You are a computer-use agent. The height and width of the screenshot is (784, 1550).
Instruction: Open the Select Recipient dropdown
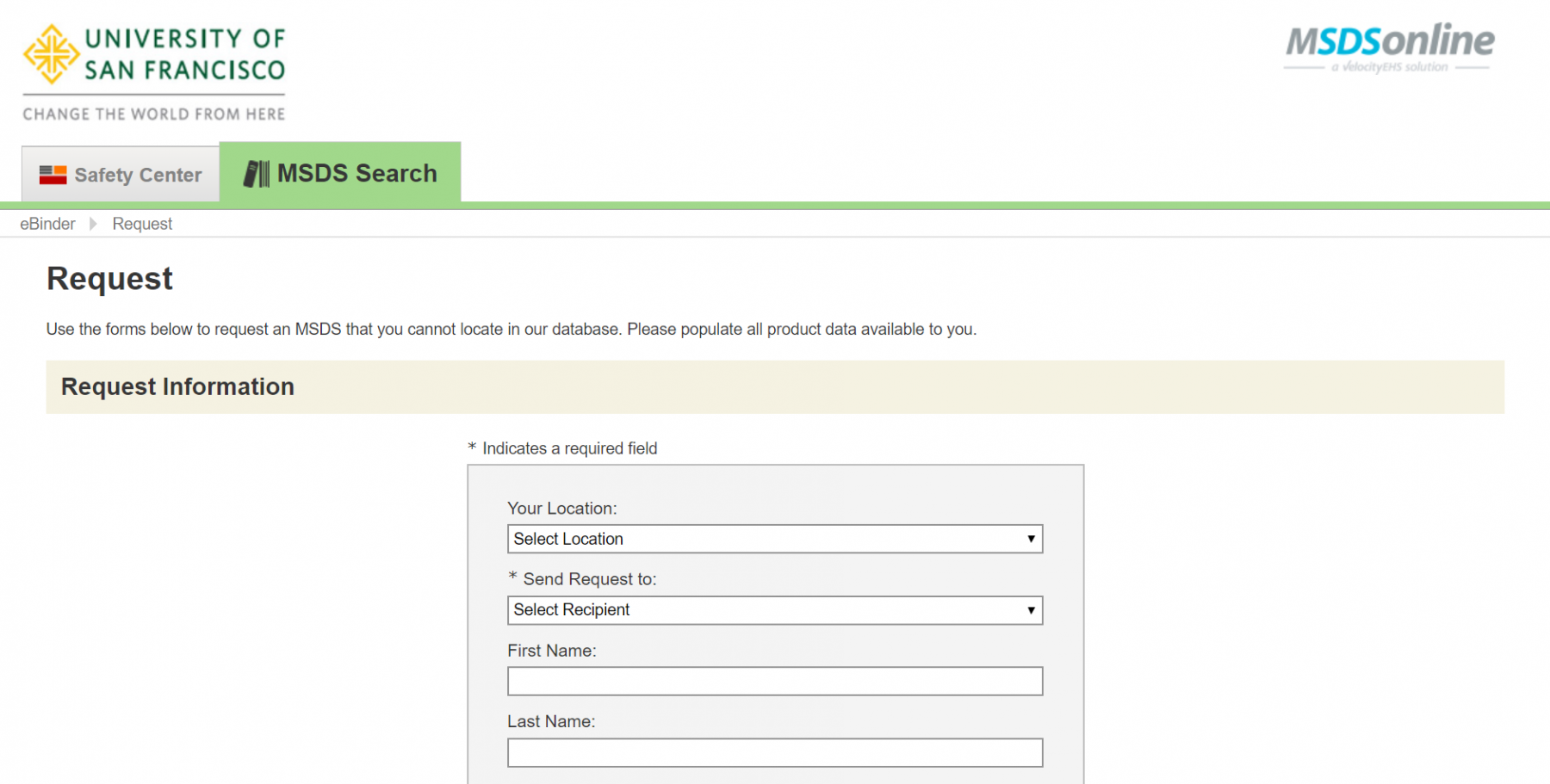click(775, 610)
